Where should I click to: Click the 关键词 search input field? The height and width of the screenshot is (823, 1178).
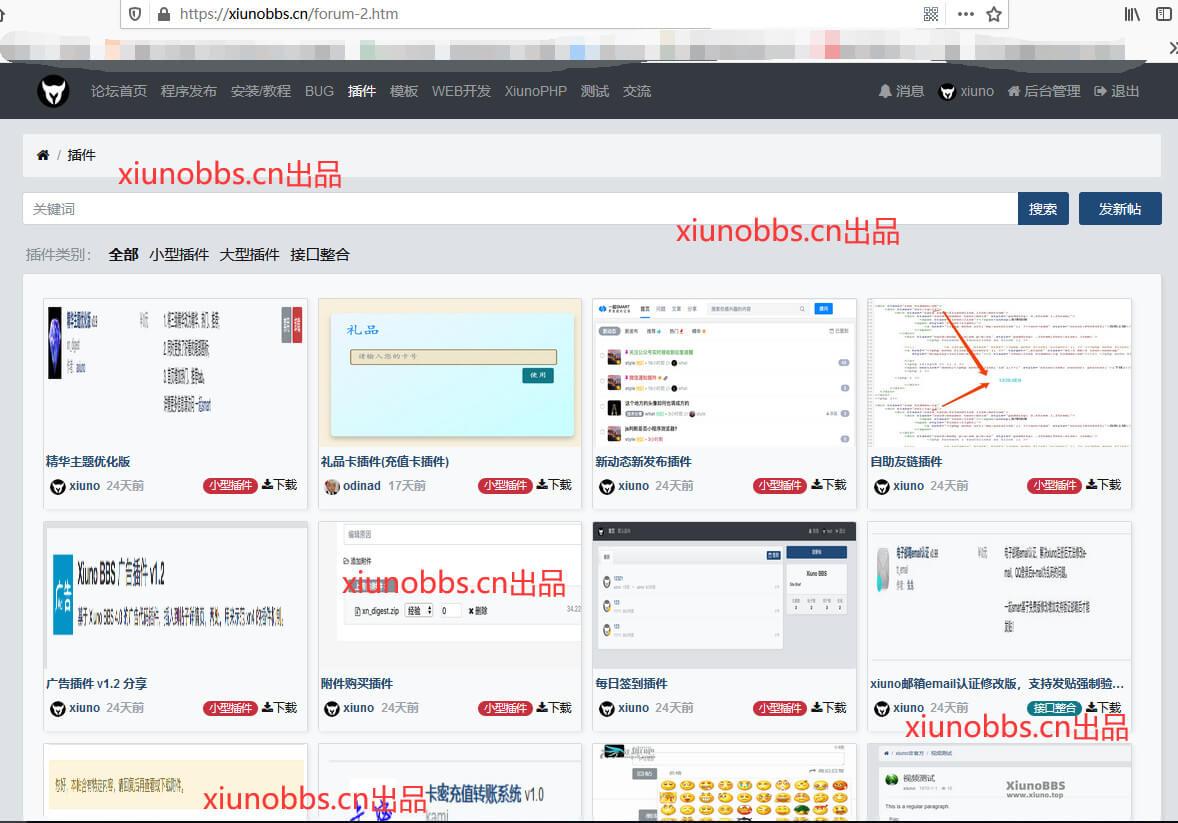pos(520,208)
